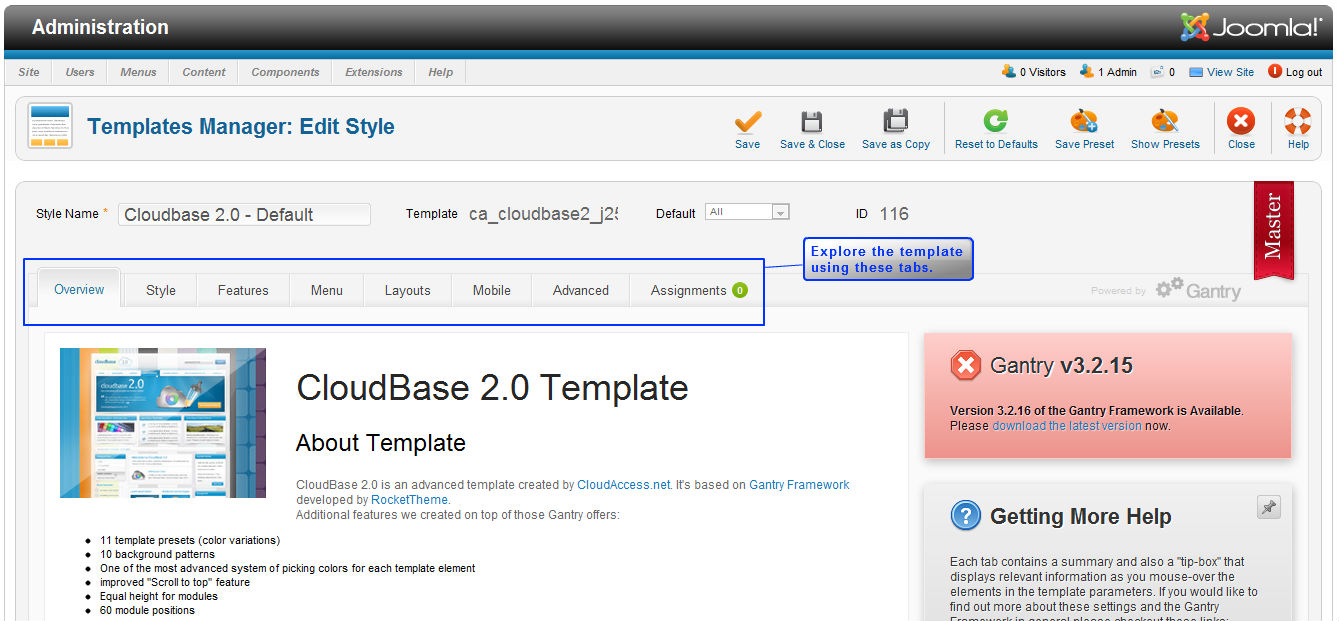Viewport: 1339px width, 621px height.
Task: Click the Reset to Defaults icon
Action: [x=996, y=122]
